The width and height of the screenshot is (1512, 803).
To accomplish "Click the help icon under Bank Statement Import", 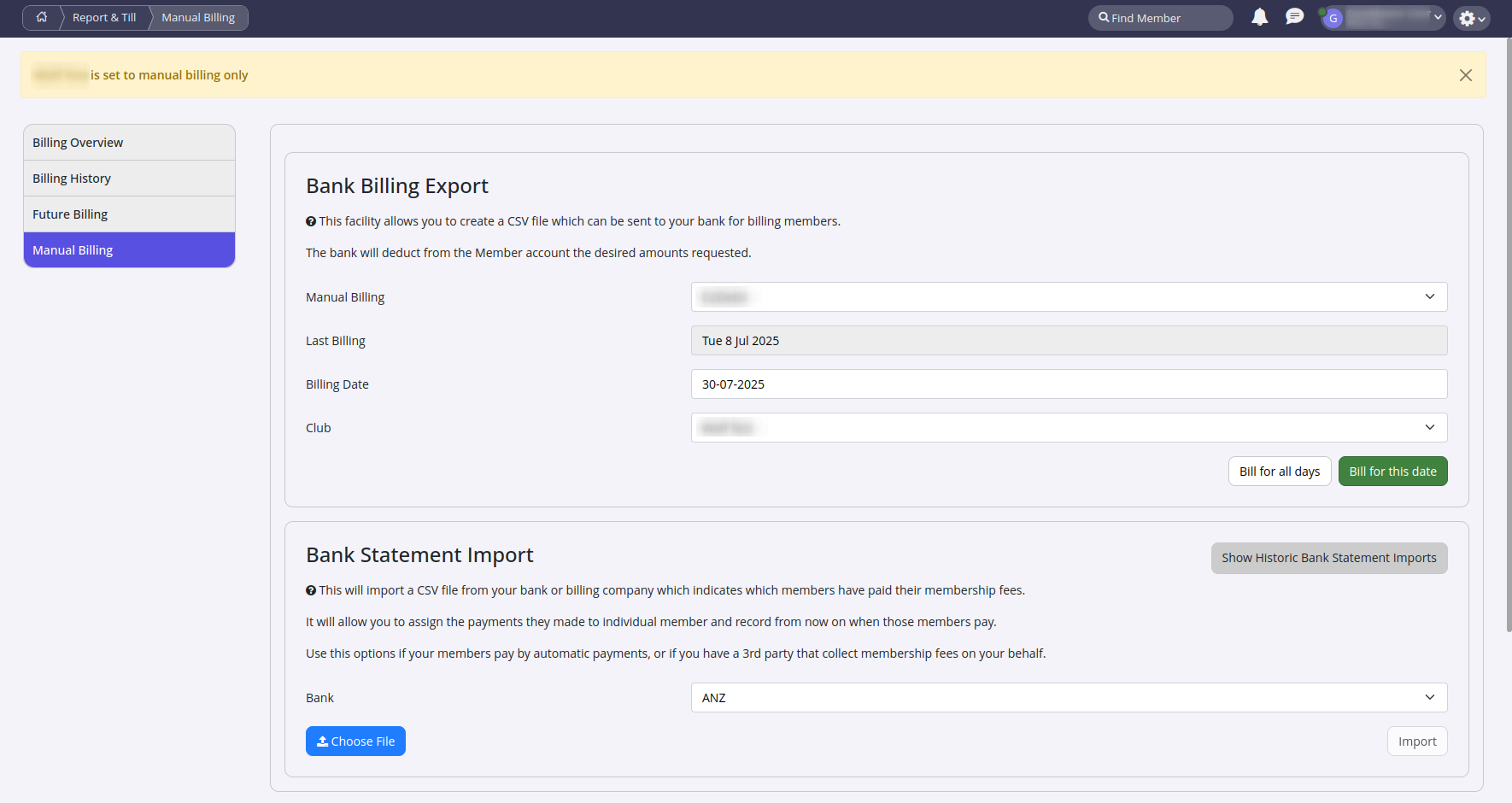I will tap(311, 590).
